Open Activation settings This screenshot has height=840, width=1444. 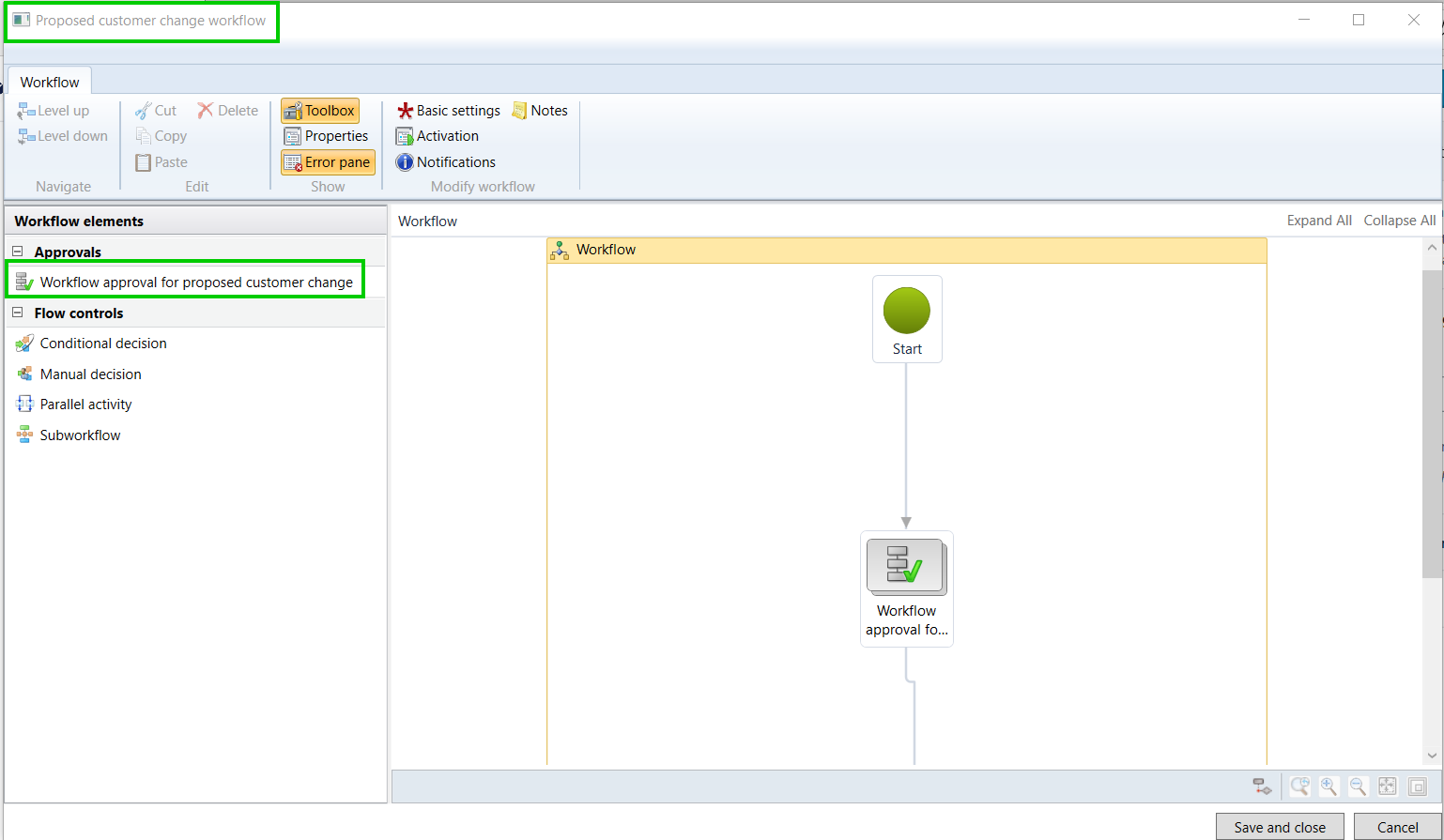coord(438,136)
